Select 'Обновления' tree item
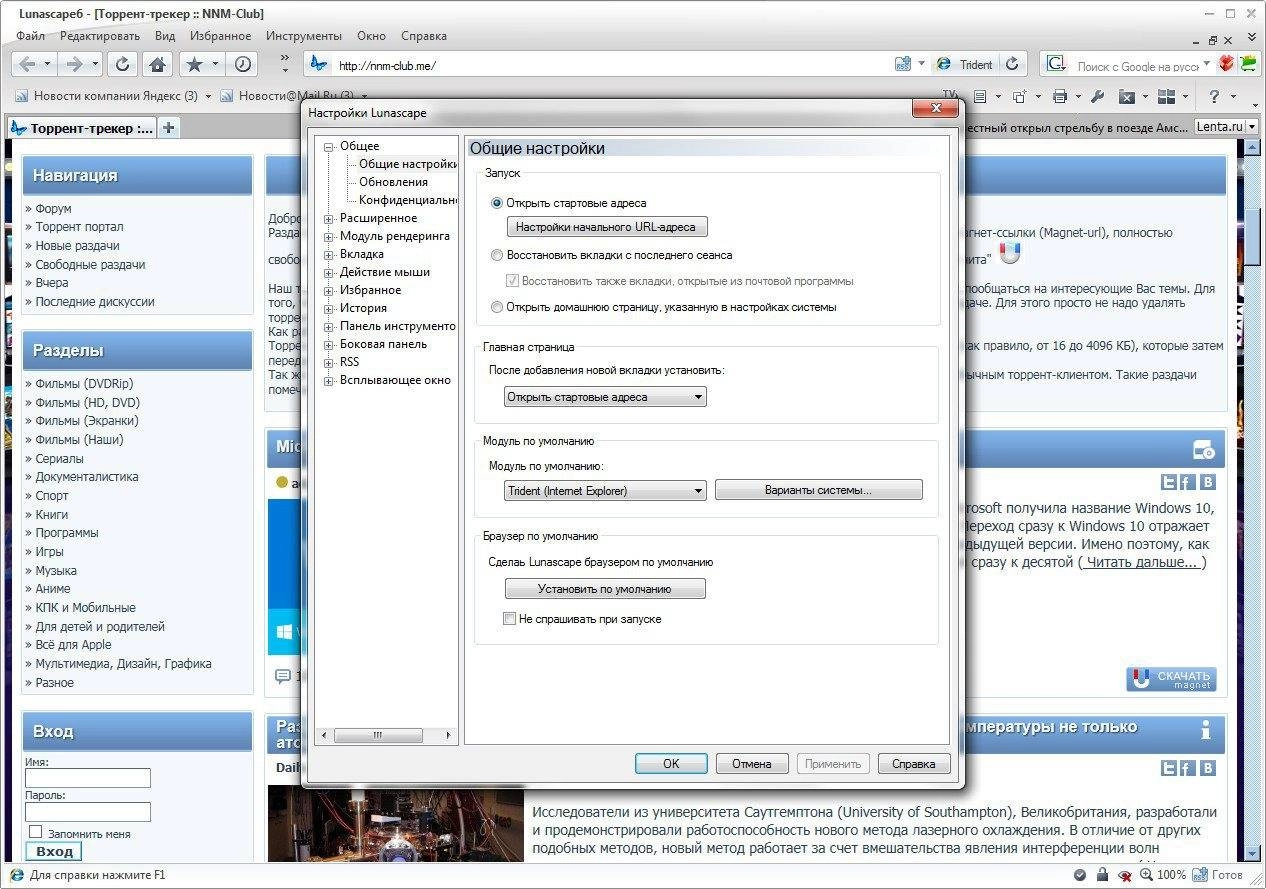1266x889 pixels. [393, 182]
